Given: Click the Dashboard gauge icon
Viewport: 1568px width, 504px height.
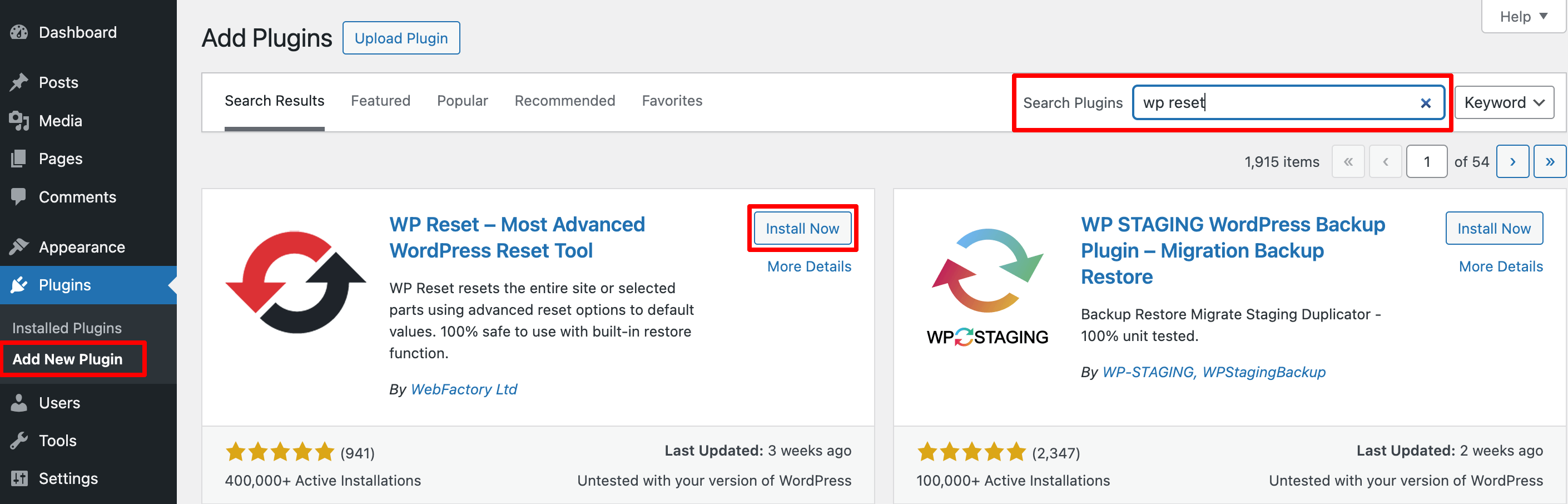Looking at the screenshot, I should (x=19, y=32).
